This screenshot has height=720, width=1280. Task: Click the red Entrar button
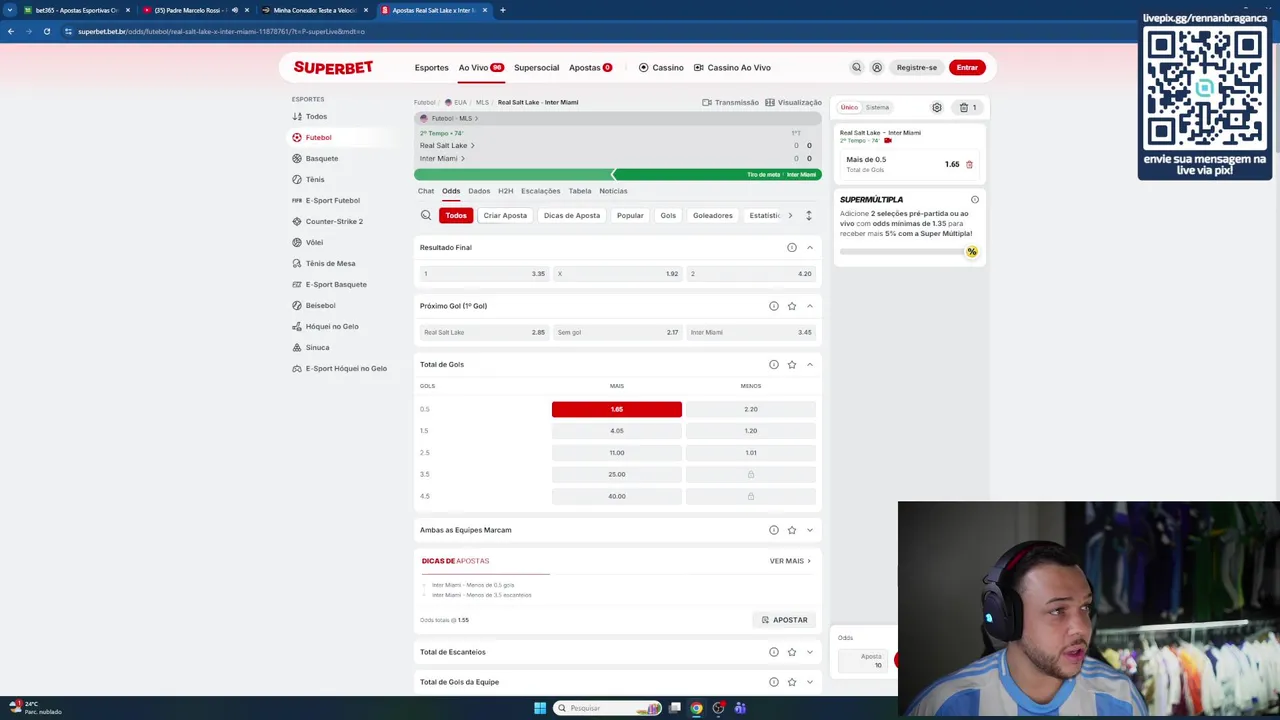click(x=967, y=67)
